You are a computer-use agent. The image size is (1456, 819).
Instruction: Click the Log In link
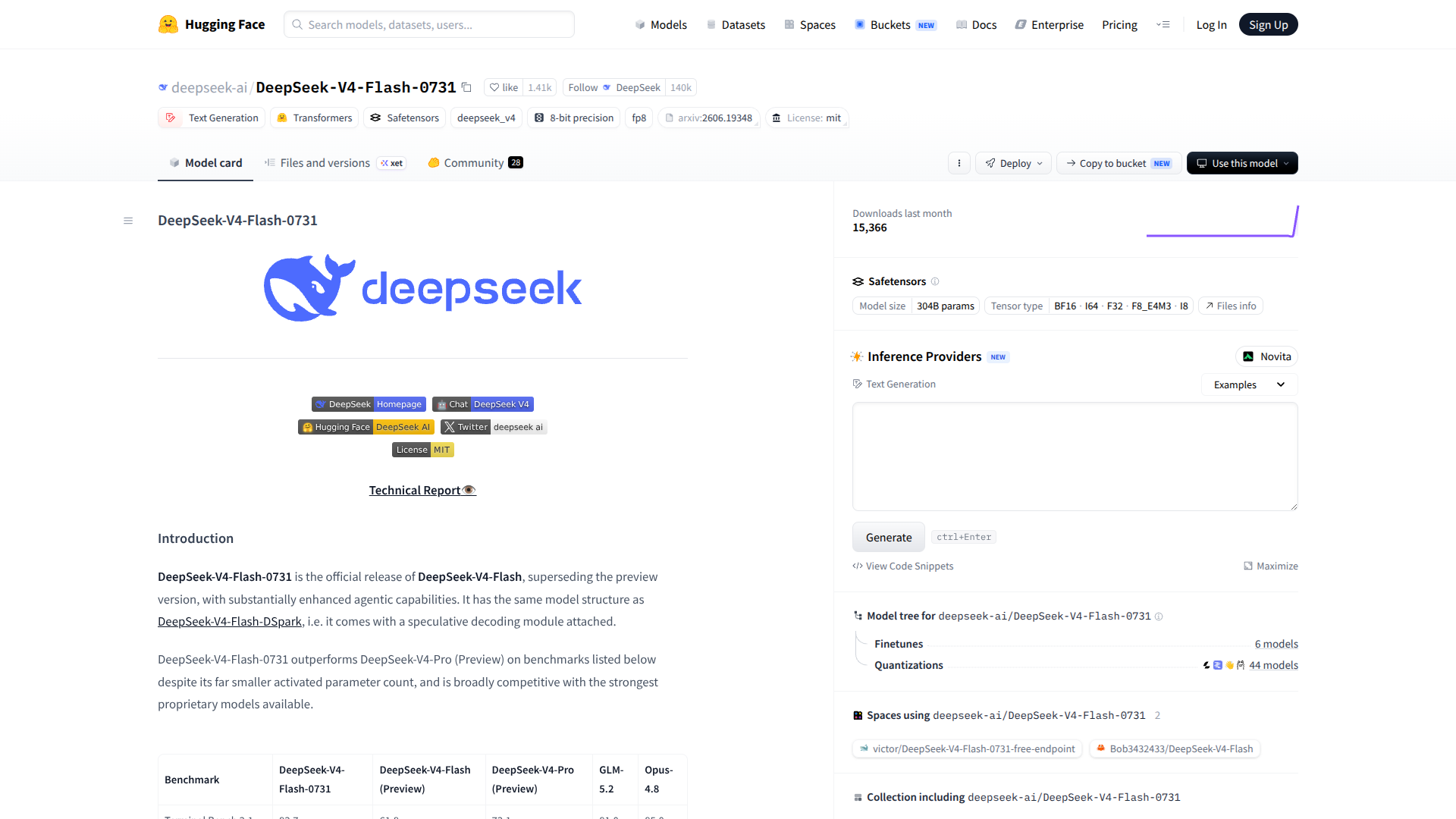tap(1211, 24)
